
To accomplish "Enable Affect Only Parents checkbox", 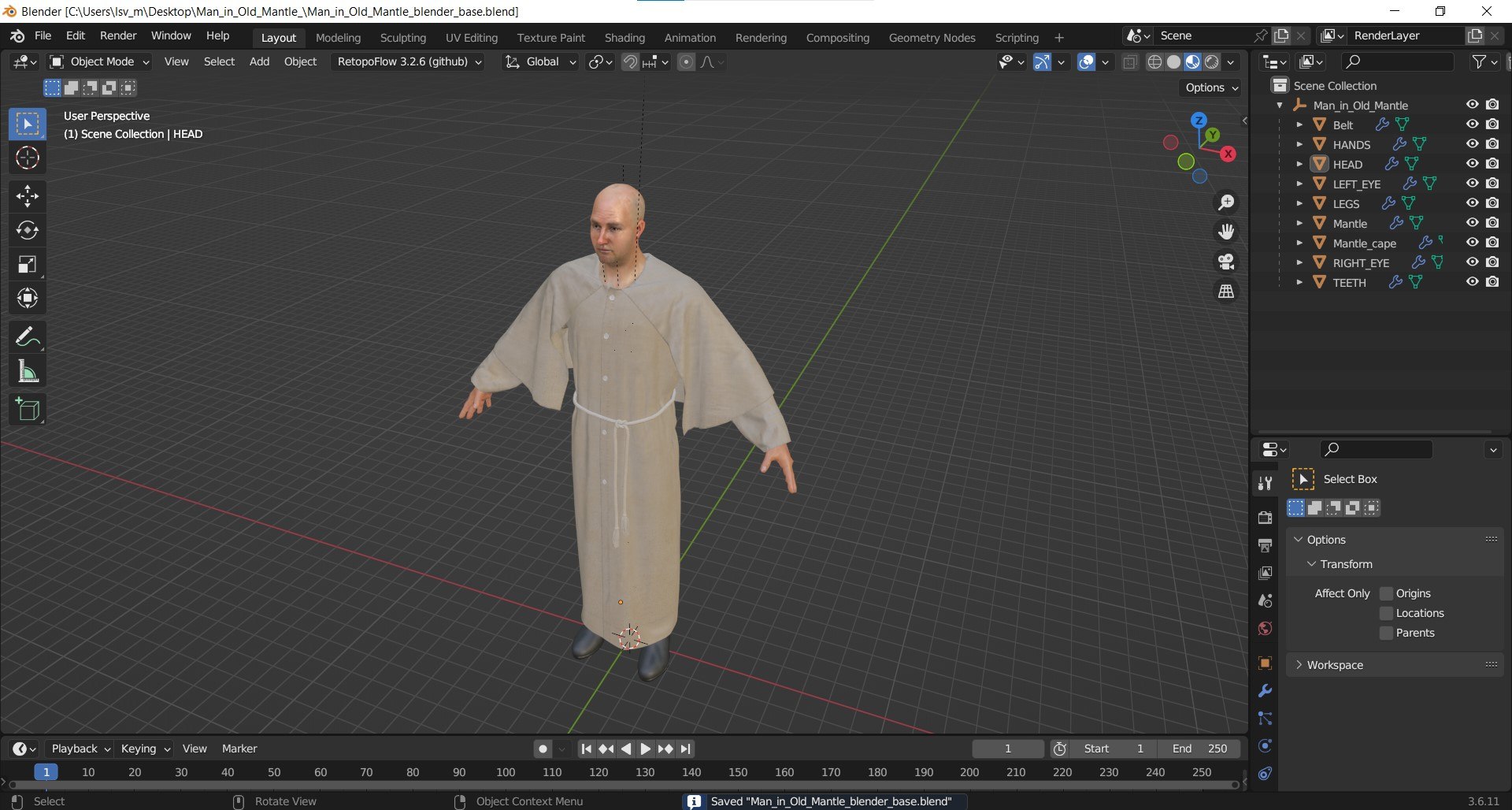I will (1387, 633).
